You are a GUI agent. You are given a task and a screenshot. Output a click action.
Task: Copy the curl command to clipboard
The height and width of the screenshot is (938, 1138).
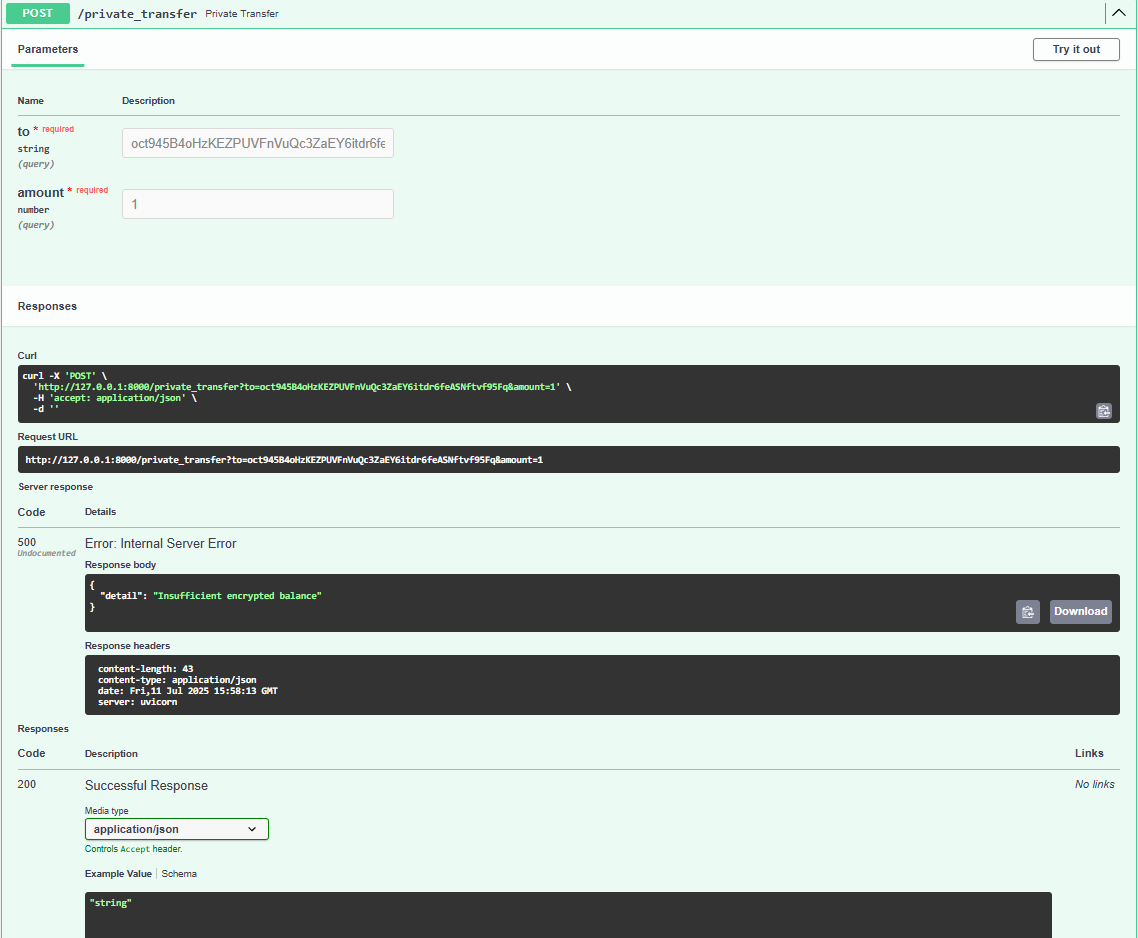pyautogui.click(x=1103, y=411)
